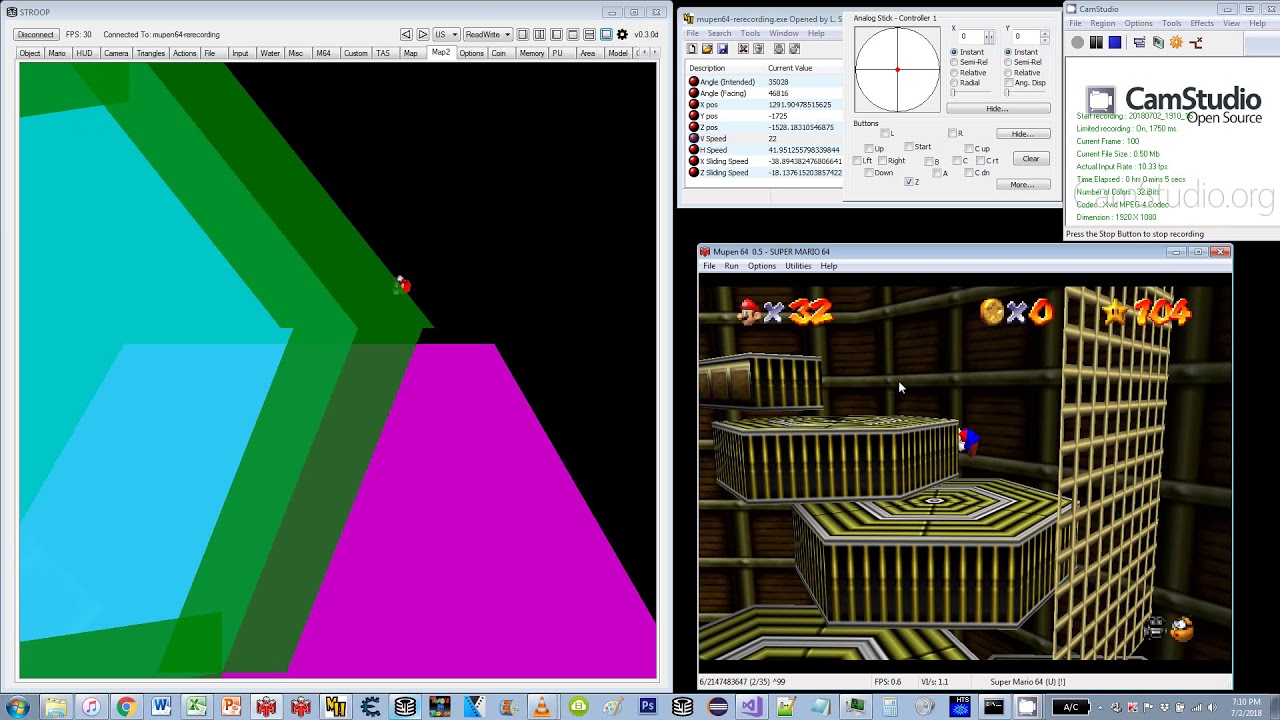Select Semi-Rel radio under Y

point(1009,62)
